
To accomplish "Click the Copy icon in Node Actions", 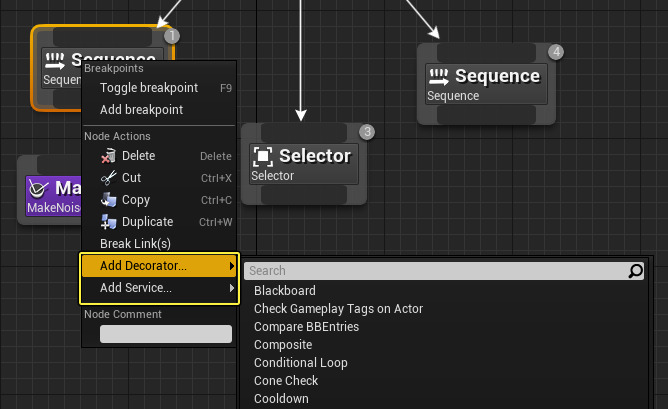I will (110, 200).
